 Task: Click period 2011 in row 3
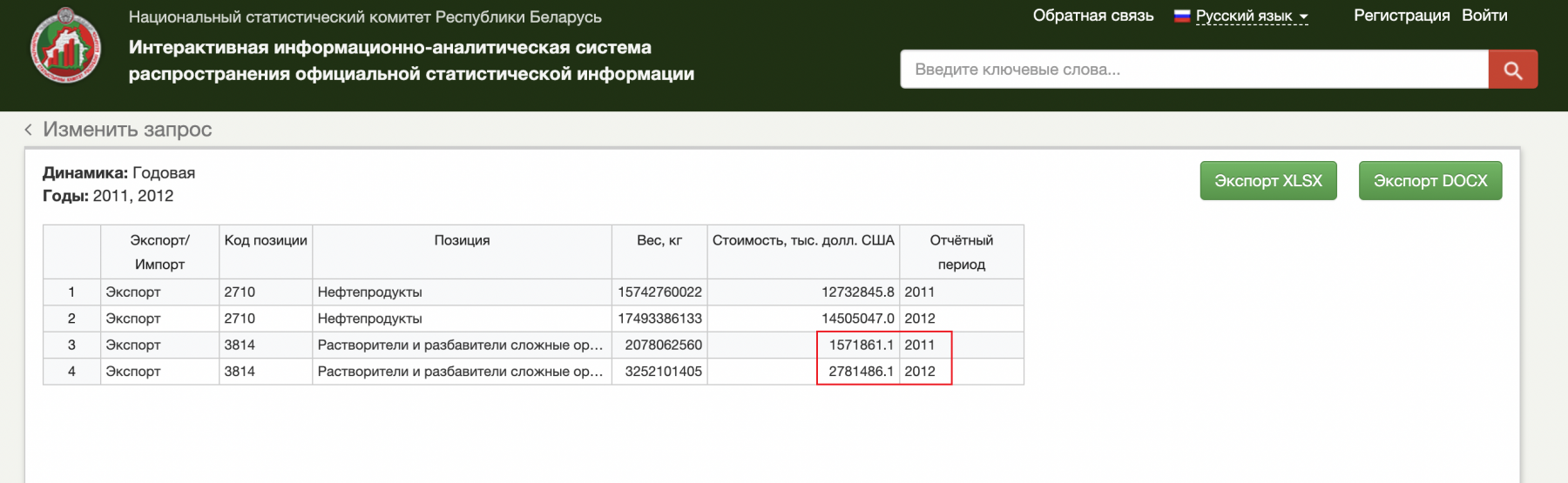point(920,345)
